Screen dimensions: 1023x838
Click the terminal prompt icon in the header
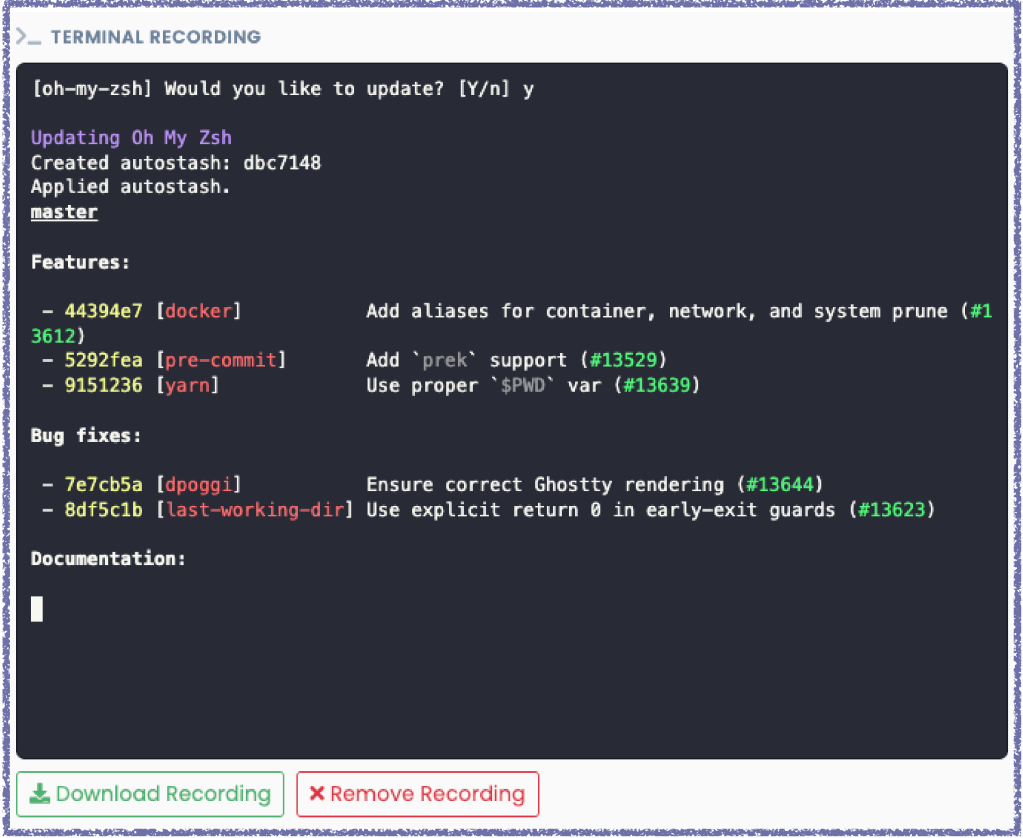pyautogui.click(x=28, y=38)
